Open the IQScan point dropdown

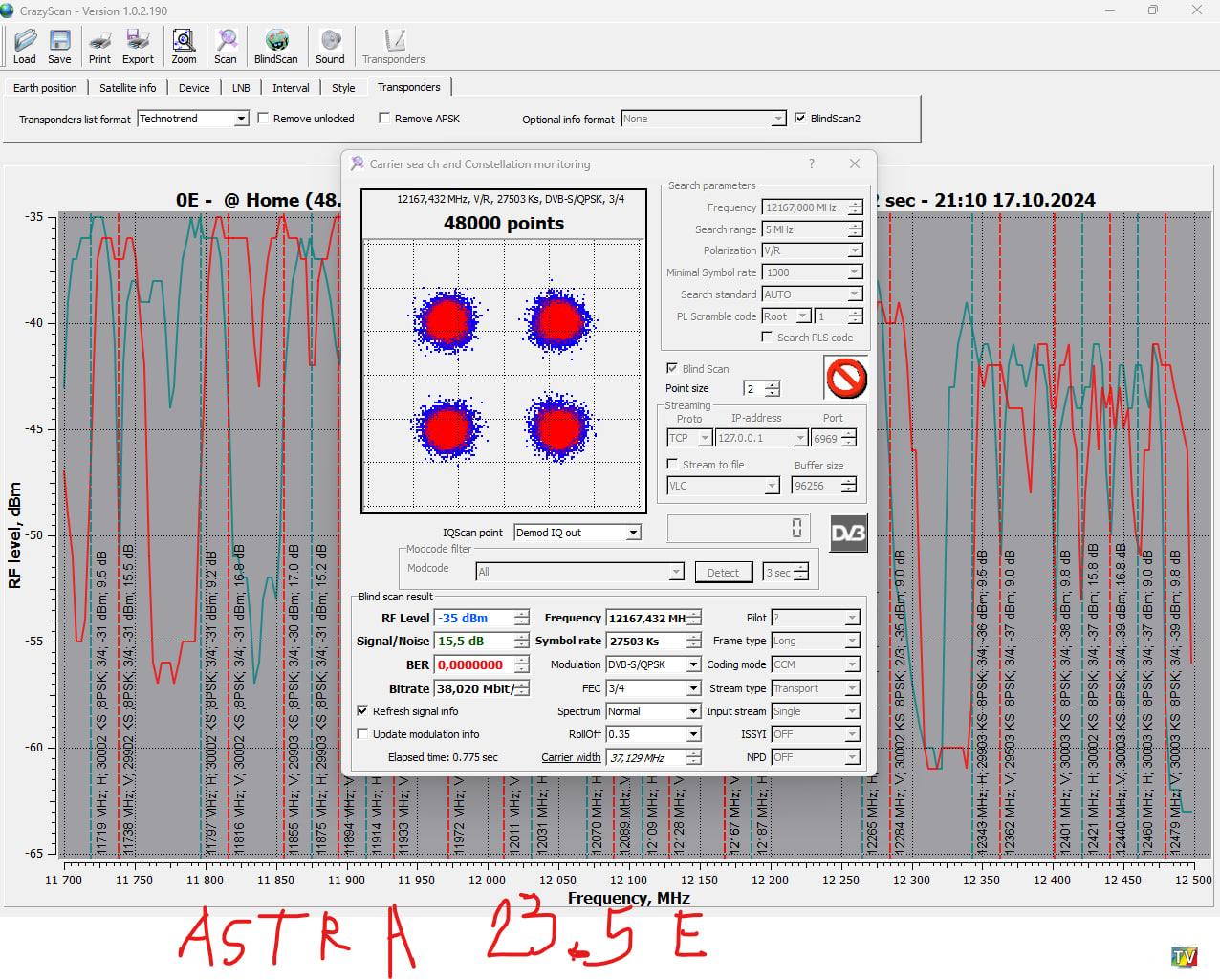click(633, 533)
